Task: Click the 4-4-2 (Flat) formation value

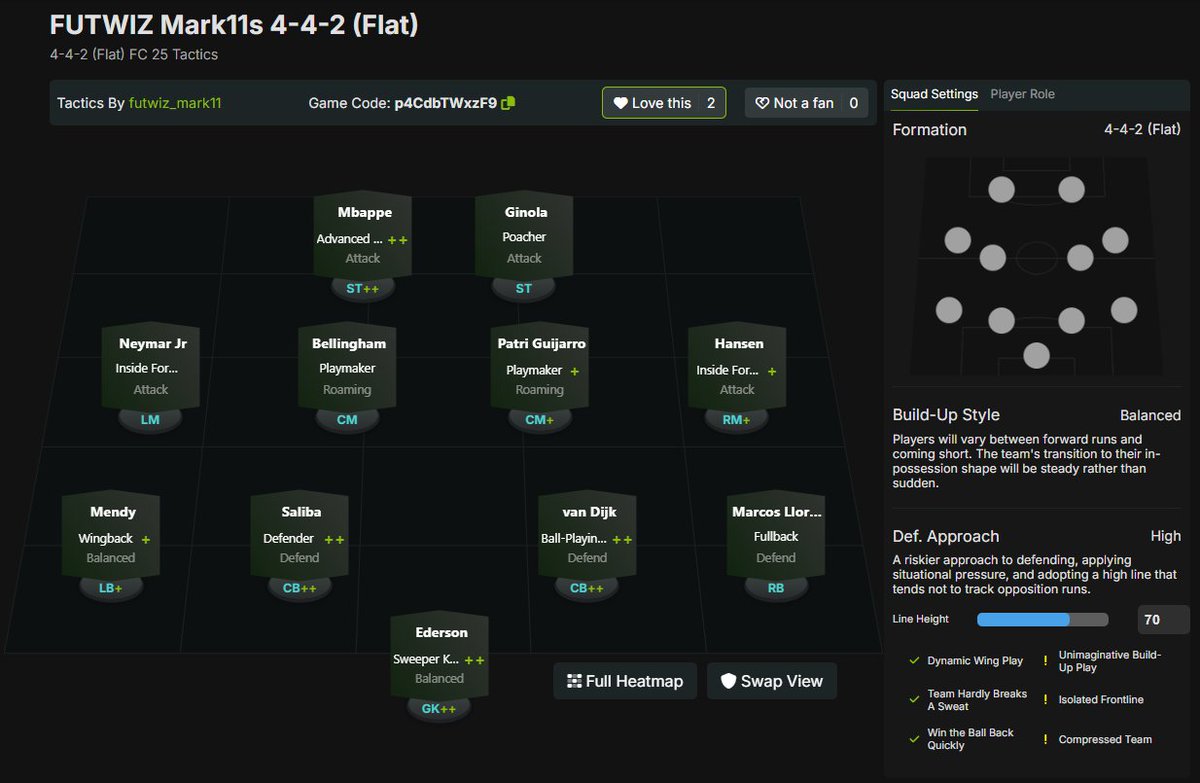Action: 1142,129
